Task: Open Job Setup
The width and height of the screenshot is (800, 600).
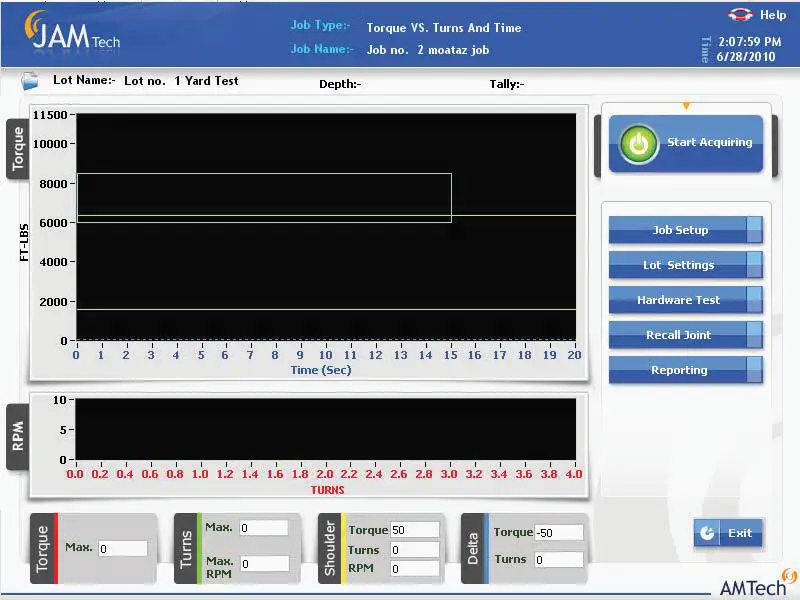Action: click(685, 230)
